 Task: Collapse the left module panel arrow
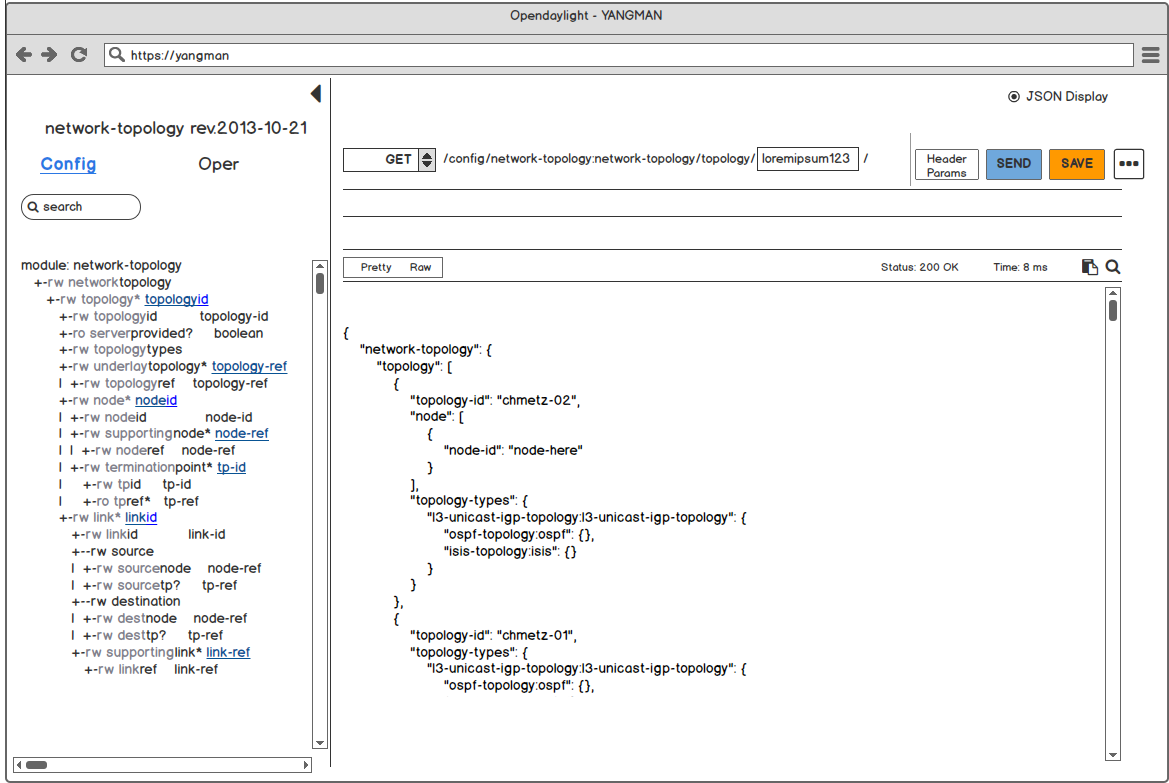[316, 93]
